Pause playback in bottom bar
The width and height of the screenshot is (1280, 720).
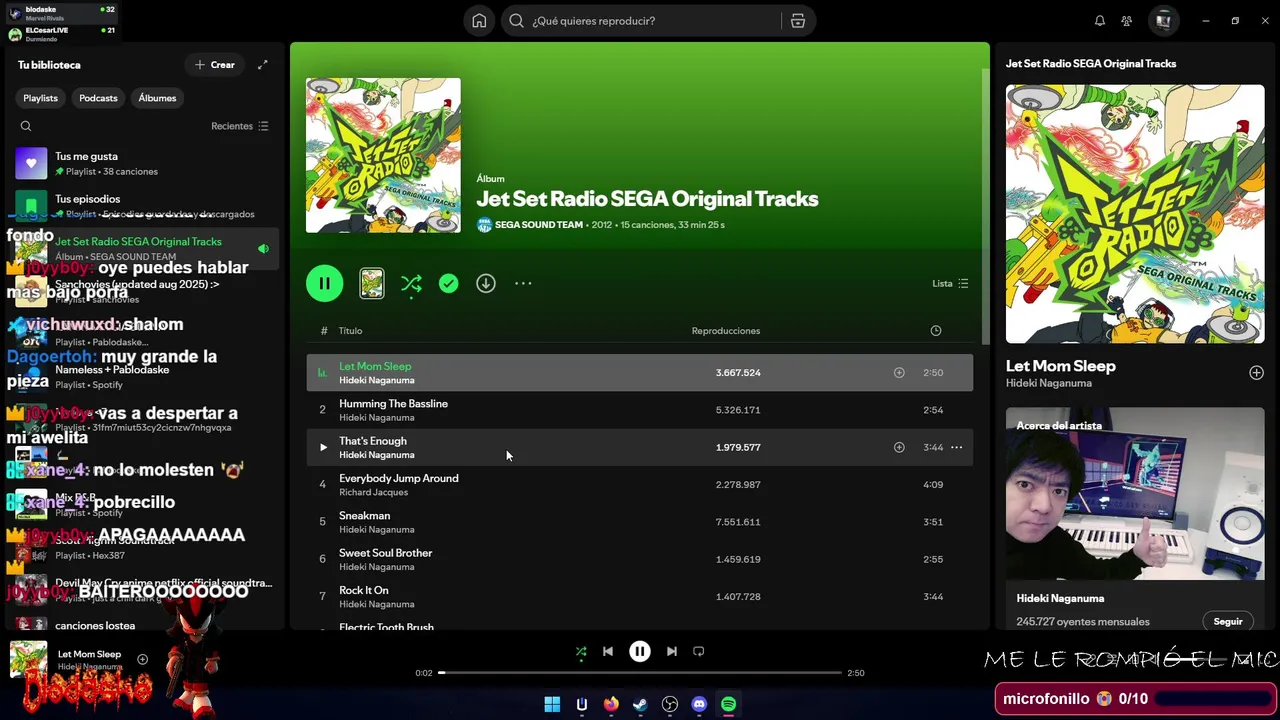640,651
